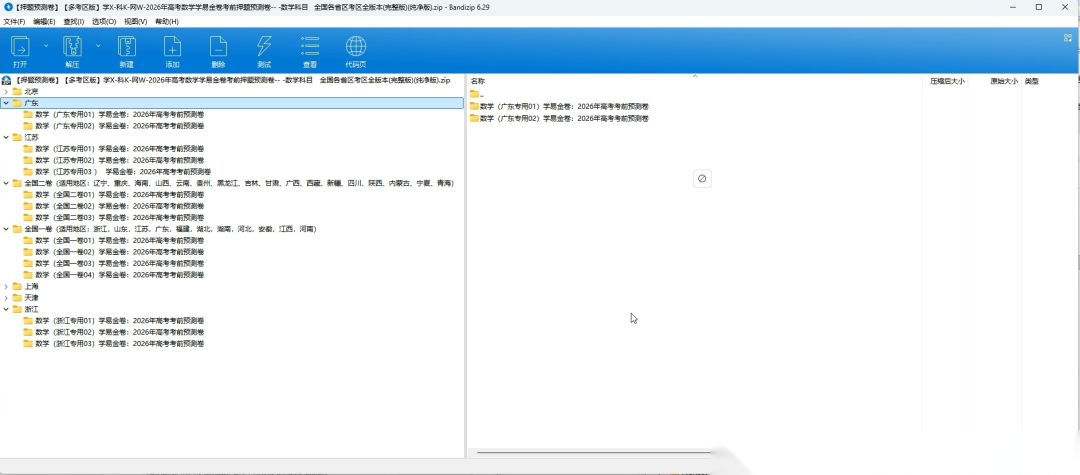
Task: Sort by the 原始大小 column header
Action: [1003, 81]
